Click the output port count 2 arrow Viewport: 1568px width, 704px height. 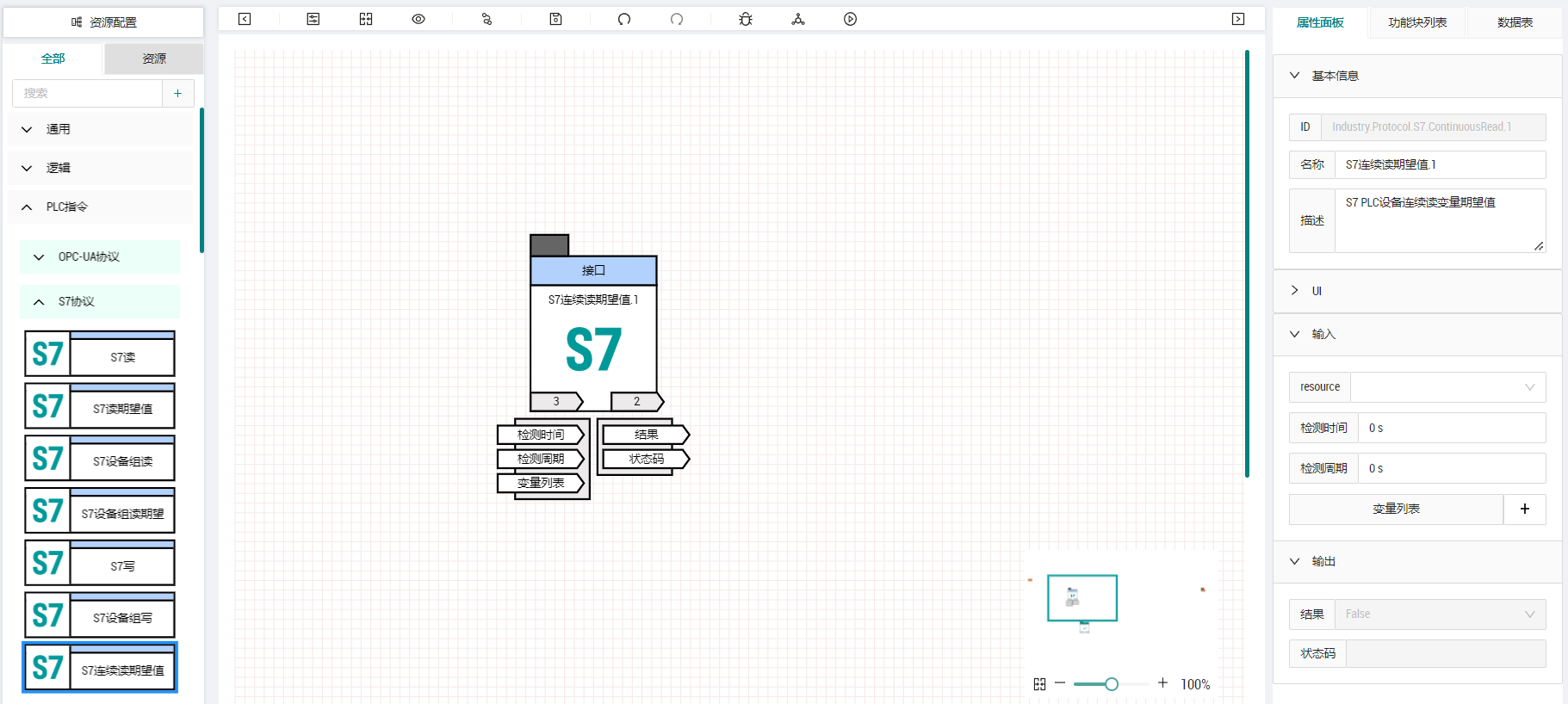pyautogui.click(x=637, y=401)
